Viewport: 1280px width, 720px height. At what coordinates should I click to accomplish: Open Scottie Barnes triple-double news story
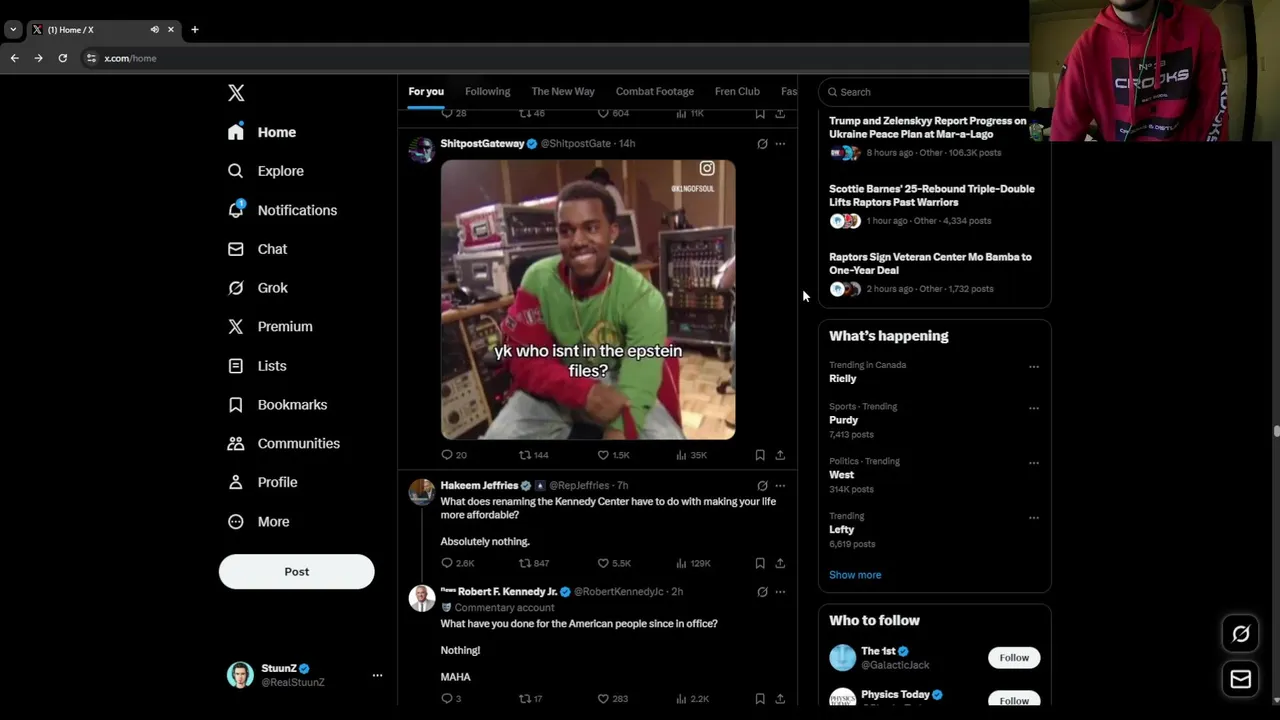click(931, 195)
